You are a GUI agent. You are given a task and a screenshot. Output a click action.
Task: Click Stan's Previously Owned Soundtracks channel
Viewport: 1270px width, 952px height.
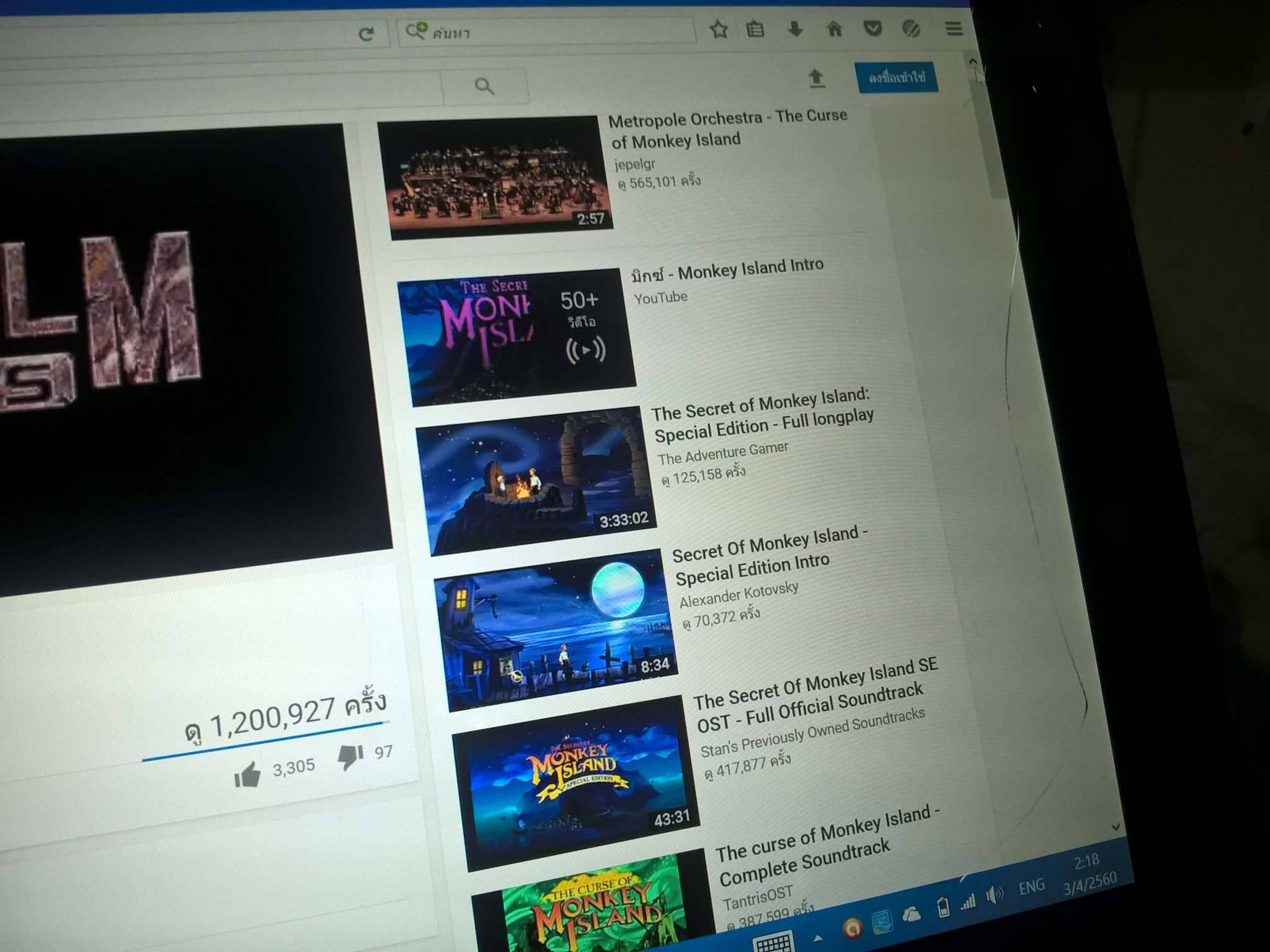(x=813, y=733)
